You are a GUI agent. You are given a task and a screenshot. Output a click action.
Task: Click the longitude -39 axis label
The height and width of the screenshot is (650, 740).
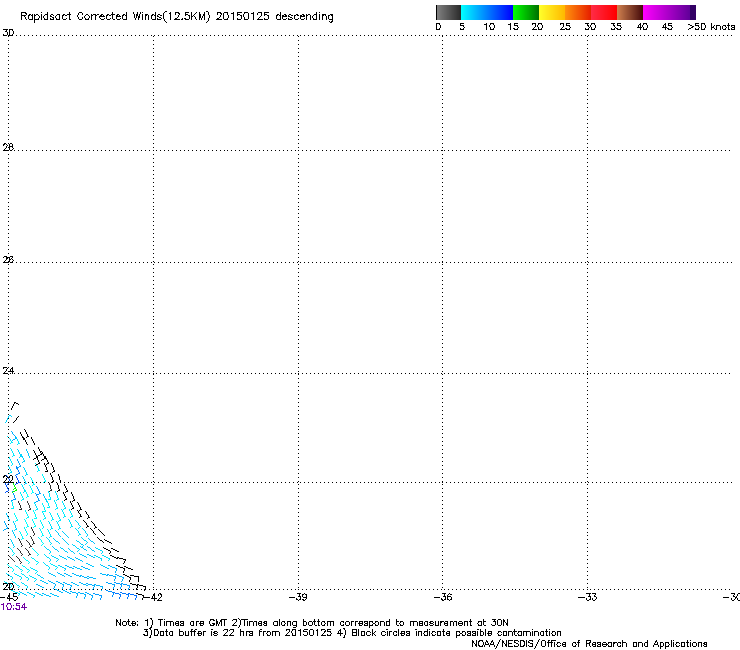(x=298, y=597)
